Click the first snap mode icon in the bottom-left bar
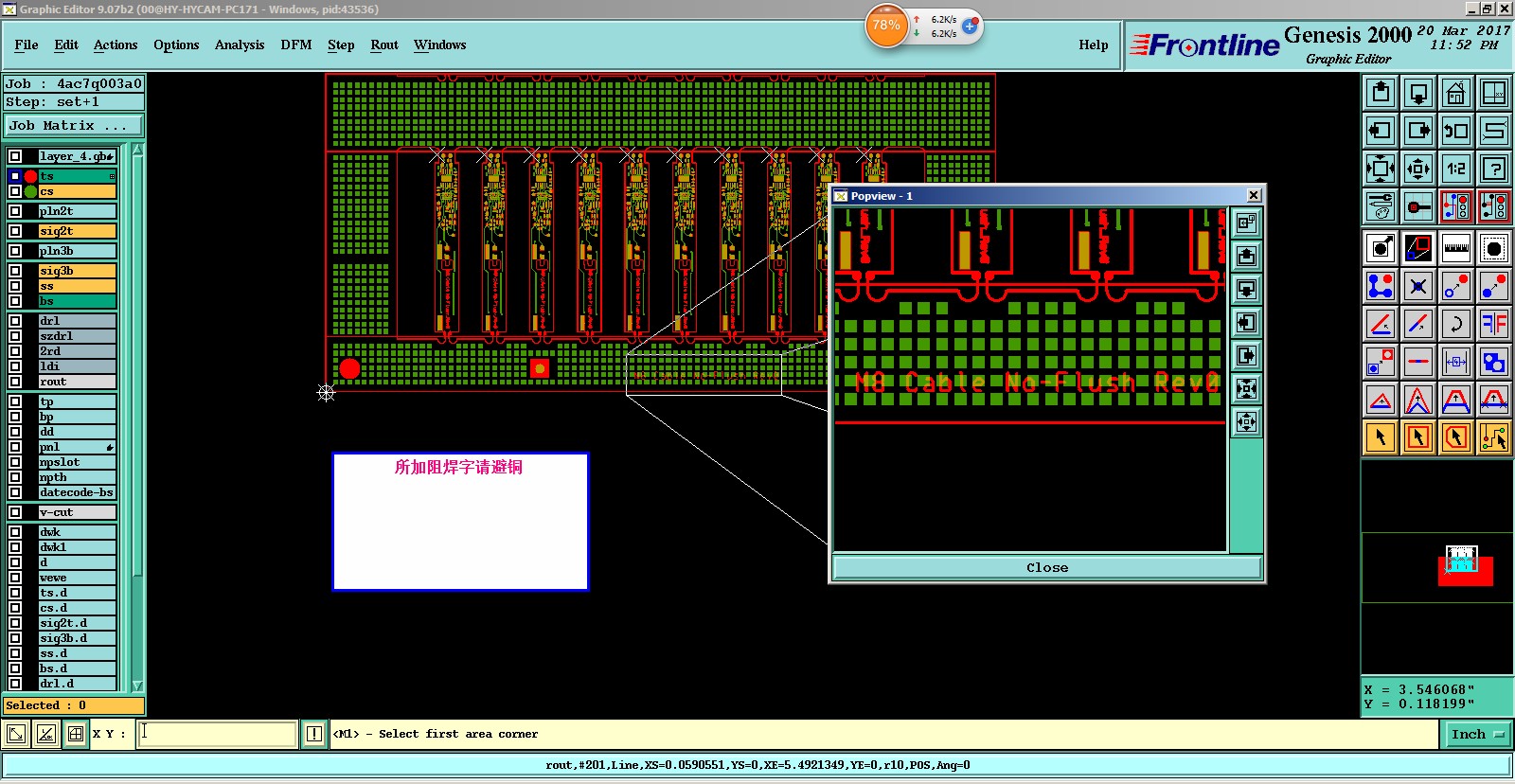This screenshot has height=784, width=1515. tap(16, 734)
